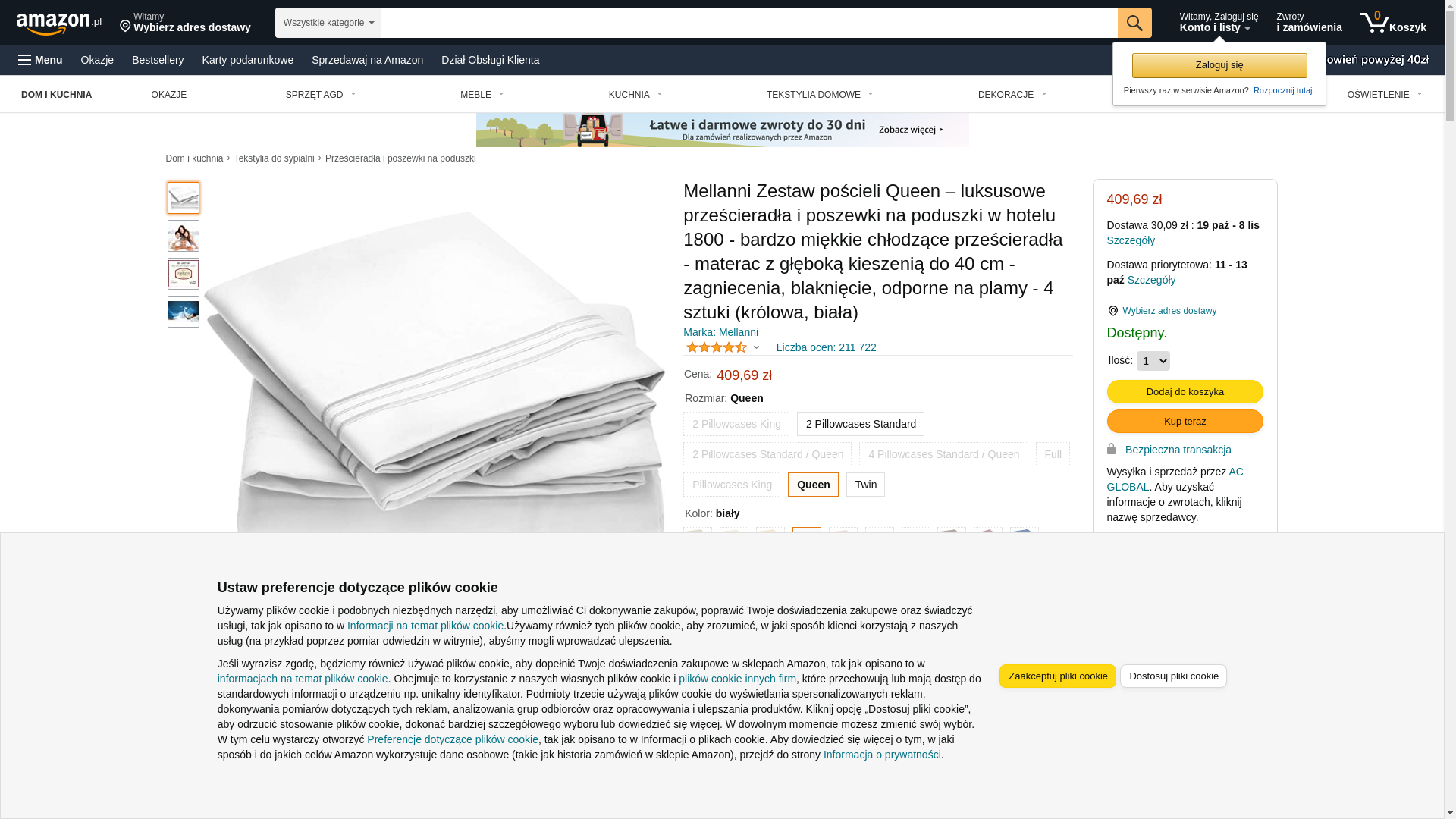1456x819 pixels.
Task: Select 2 Pillowcases Standard size
Action: (861, 424)
